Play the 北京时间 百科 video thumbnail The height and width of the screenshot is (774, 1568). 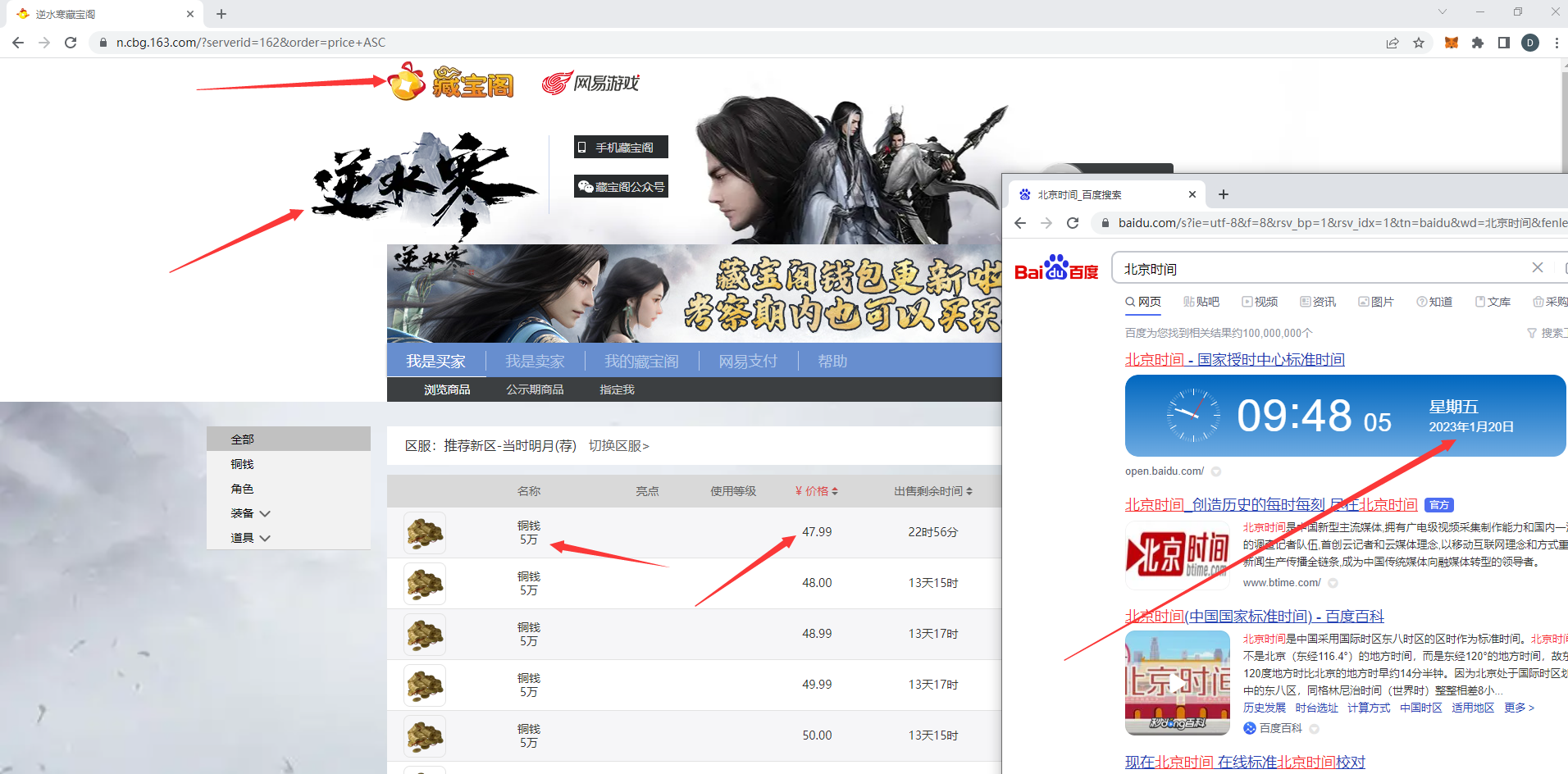(x=1178, y=683)
